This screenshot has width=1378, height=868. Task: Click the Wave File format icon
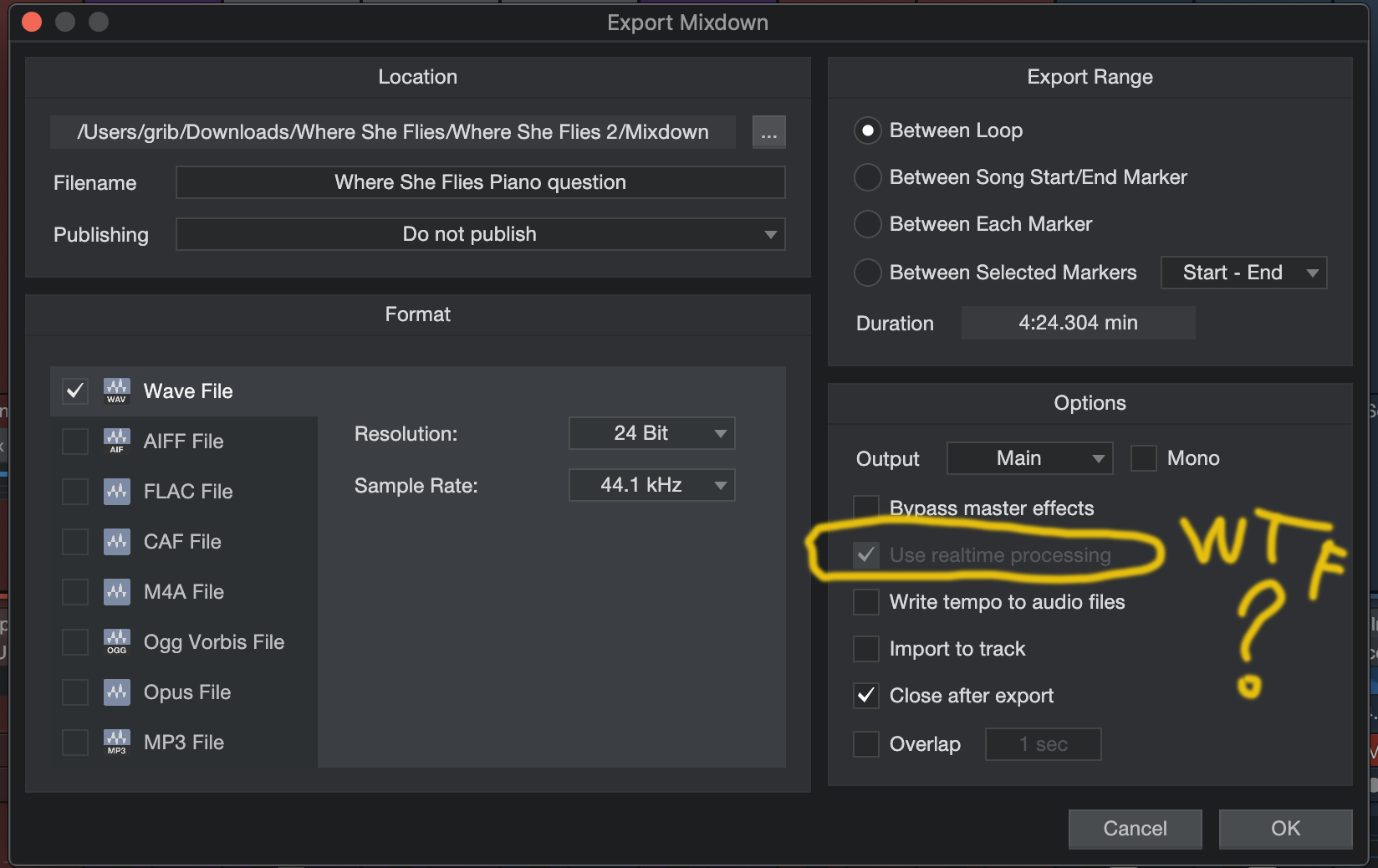point(117,391)
